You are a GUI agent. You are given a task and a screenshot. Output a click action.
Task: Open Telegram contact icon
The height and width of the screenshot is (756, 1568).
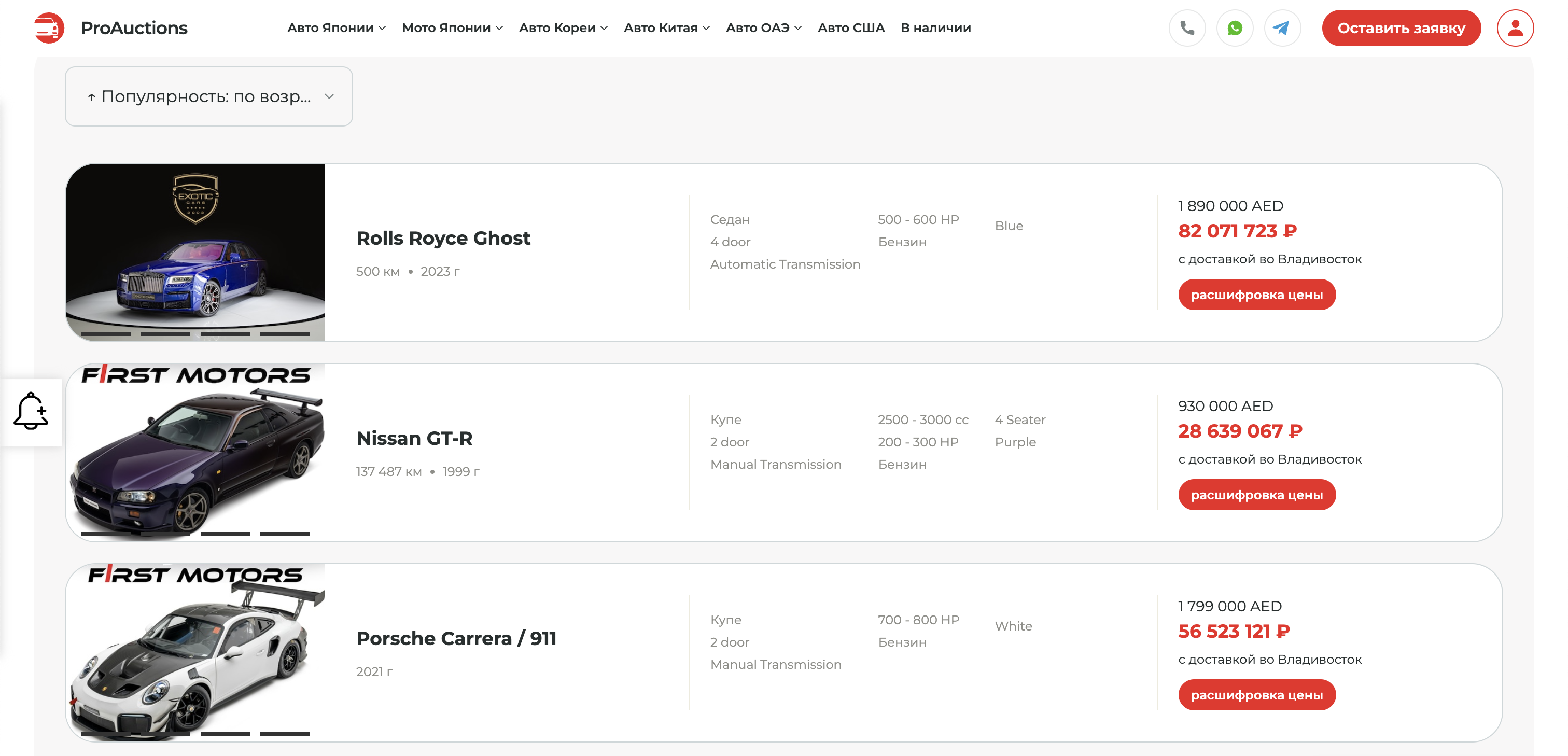point(1282,28)
